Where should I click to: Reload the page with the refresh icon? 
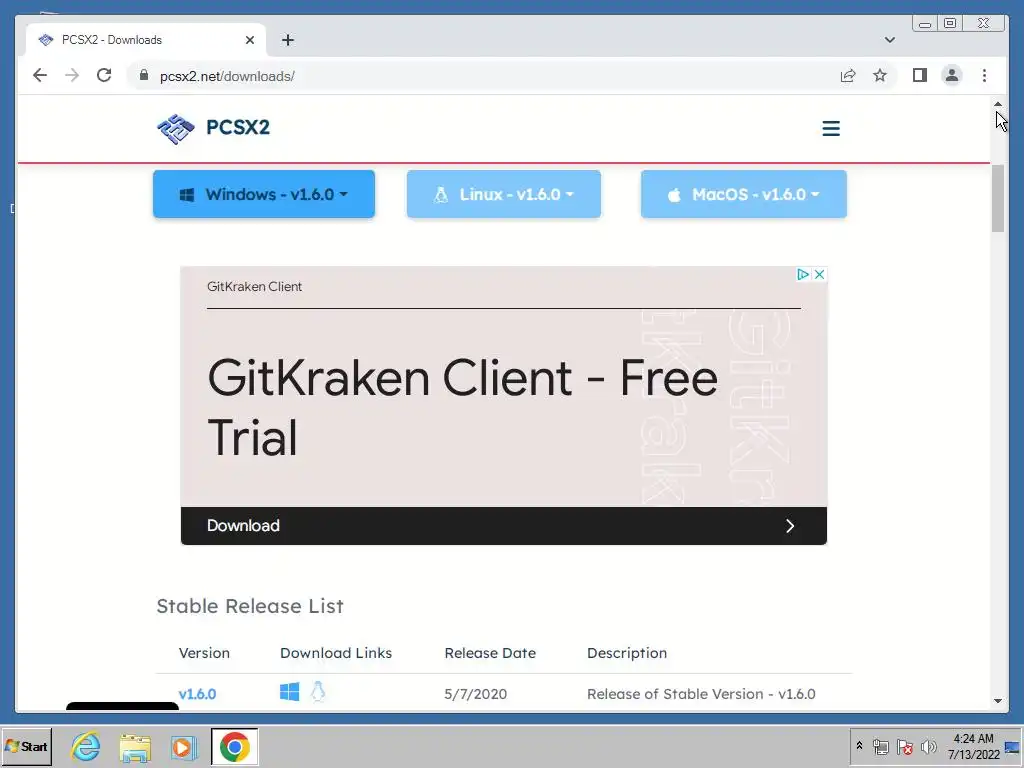click(x=104, y=76)
